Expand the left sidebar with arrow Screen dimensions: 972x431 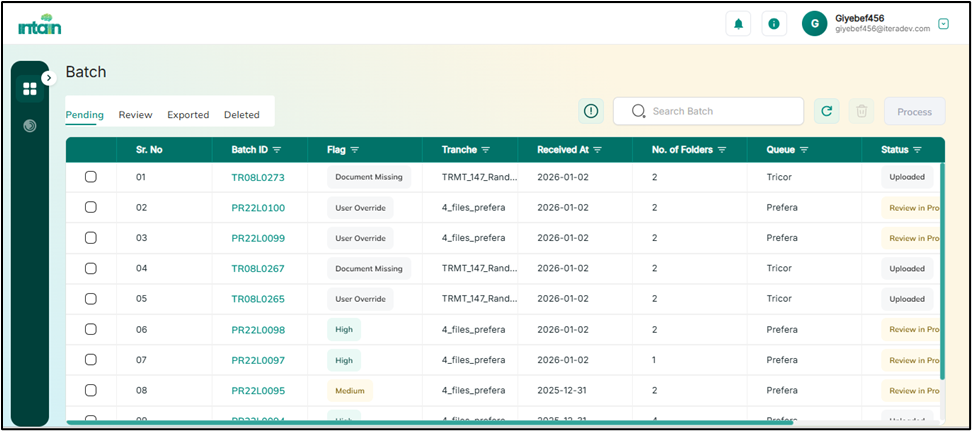[47, 78]
